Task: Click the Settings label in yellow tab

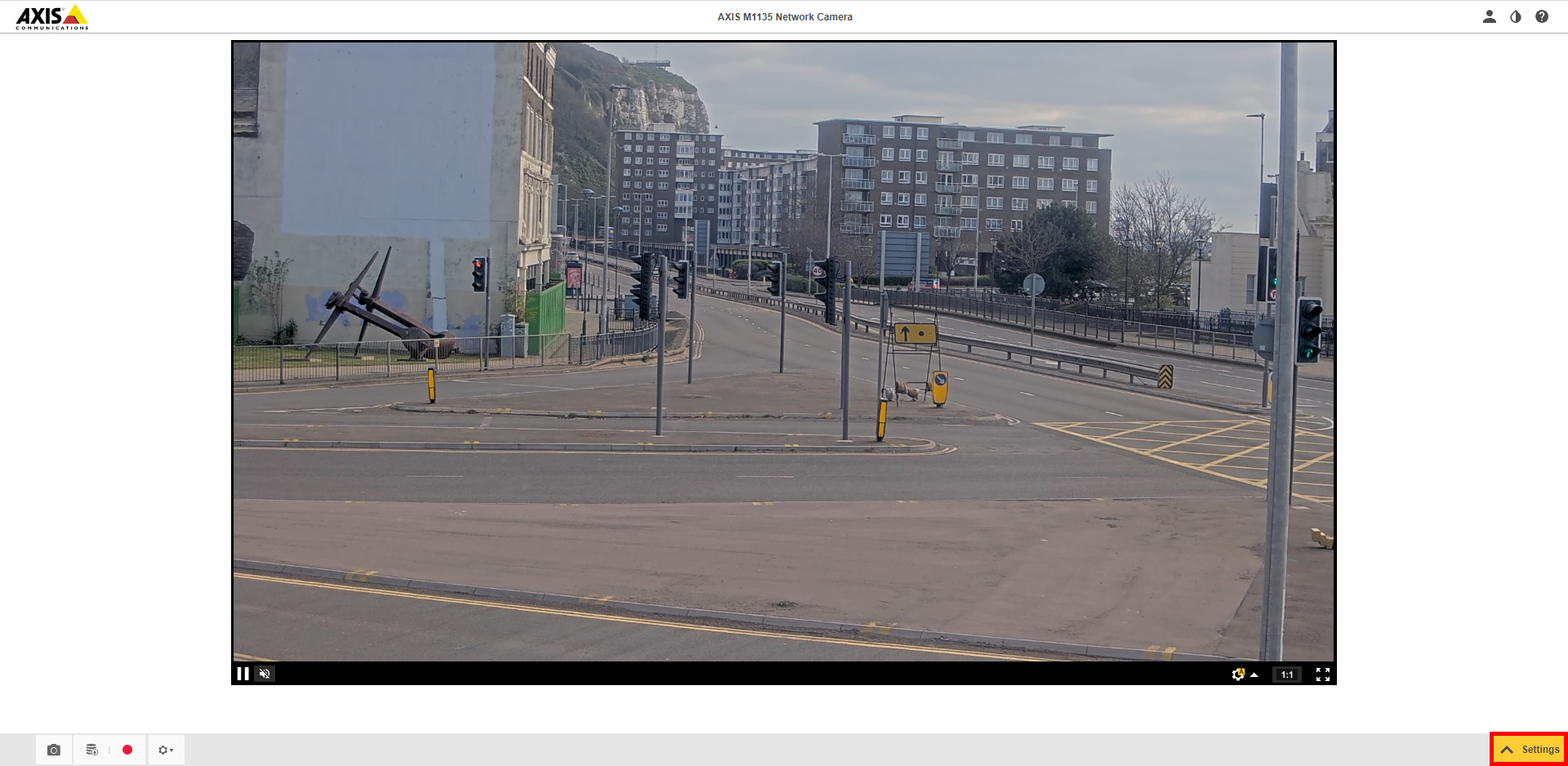Action: coord(1540,750)
